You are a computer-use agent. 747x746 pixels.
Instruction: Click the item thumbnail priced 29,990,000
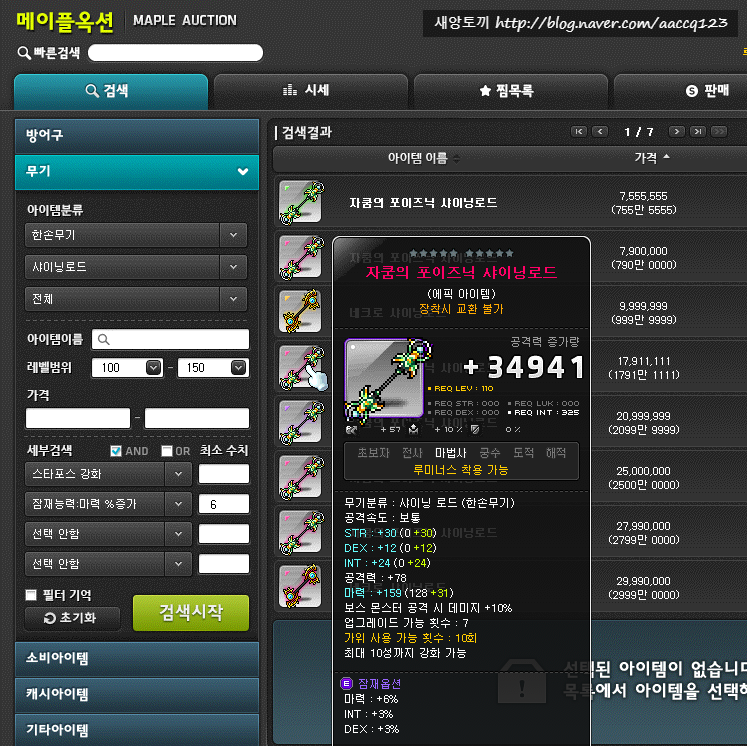pyautogui.click(x=301, y=587)
